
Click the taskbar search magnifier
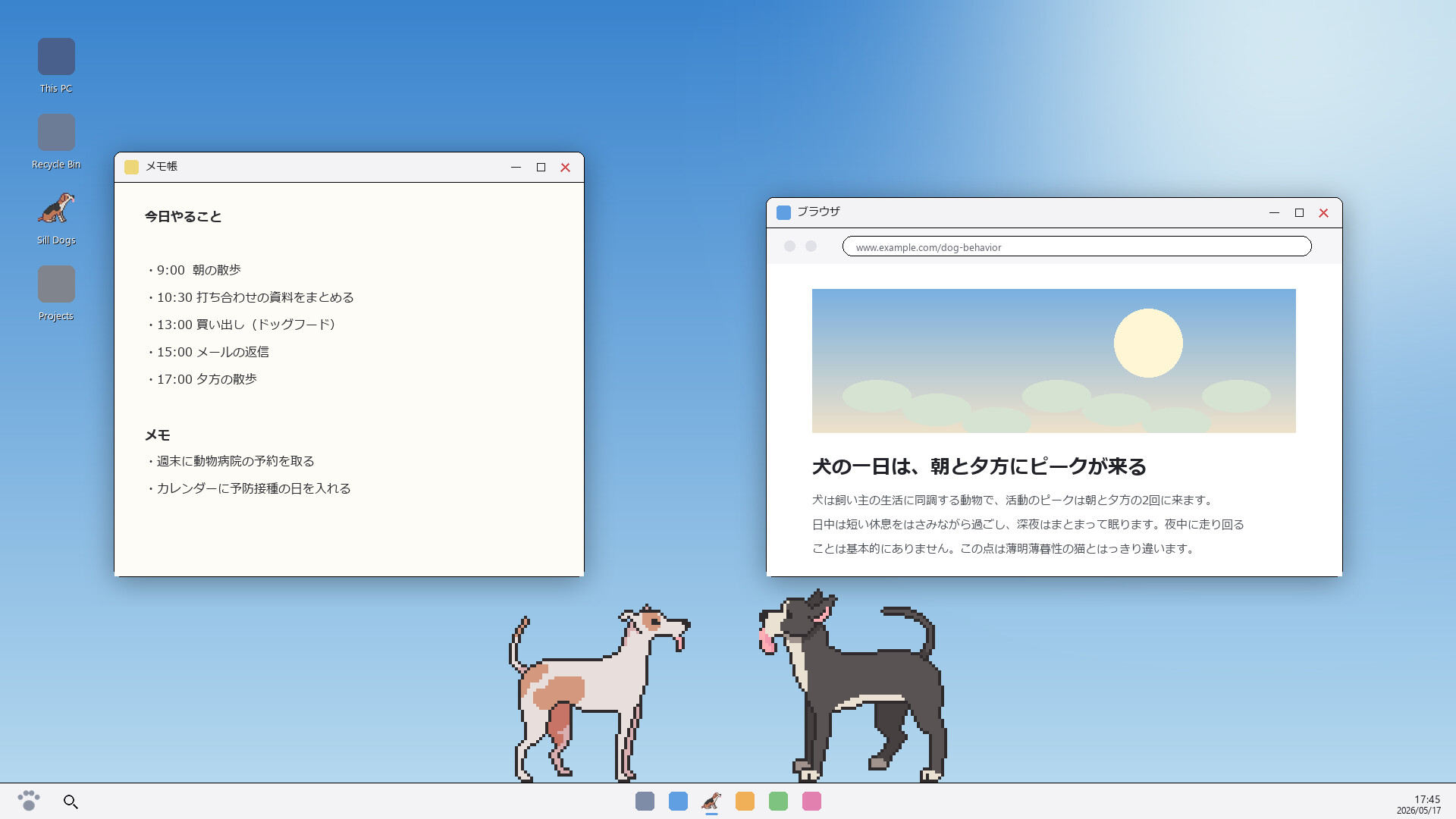71,802
